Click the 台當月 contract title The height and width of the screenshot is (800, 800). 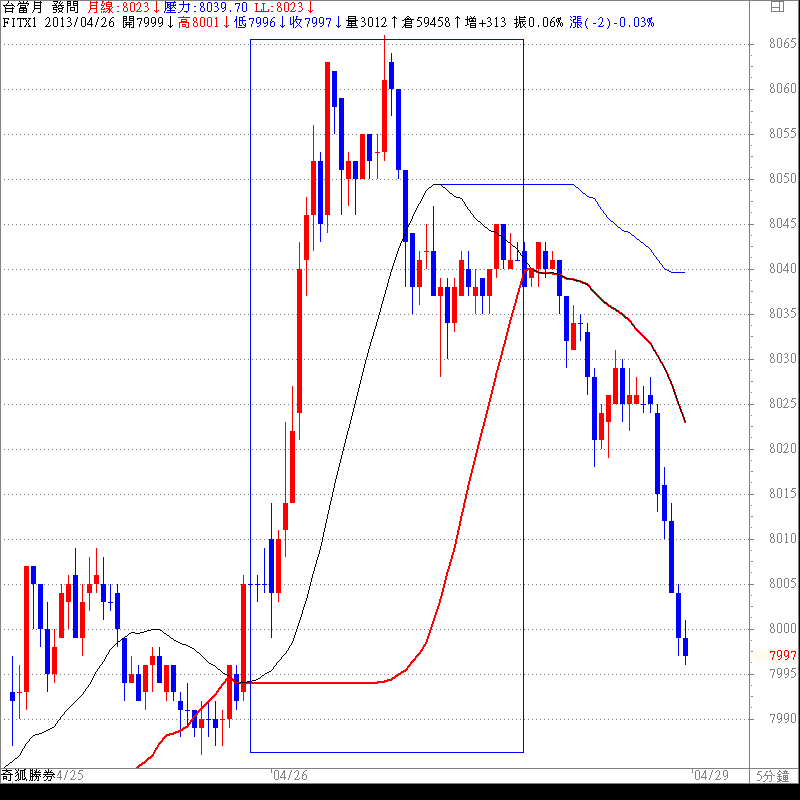coord(22,7)
